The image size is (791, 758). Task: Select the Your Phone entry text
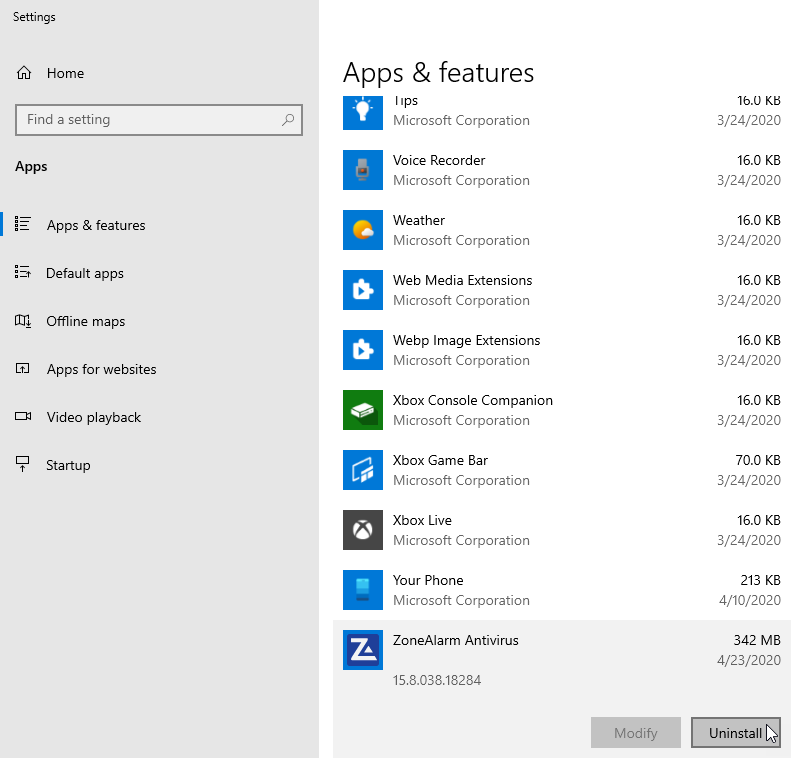point(428,580)
